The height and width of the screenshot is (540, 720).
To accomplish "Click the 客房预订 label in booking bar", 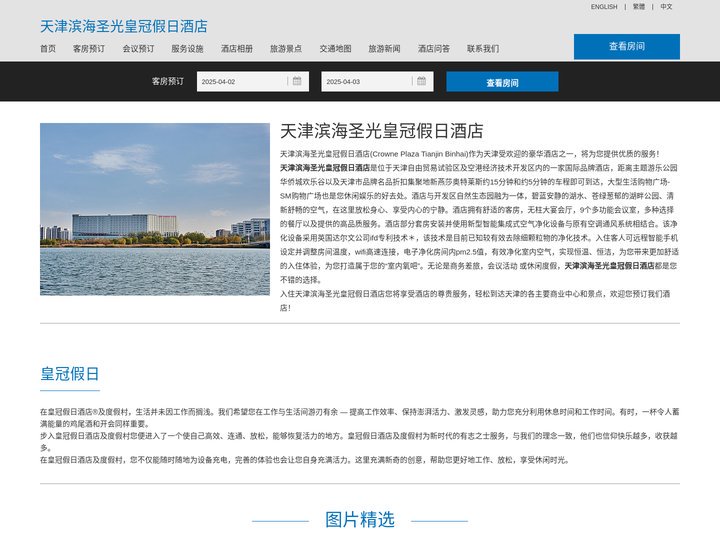I will pos(168,81).
